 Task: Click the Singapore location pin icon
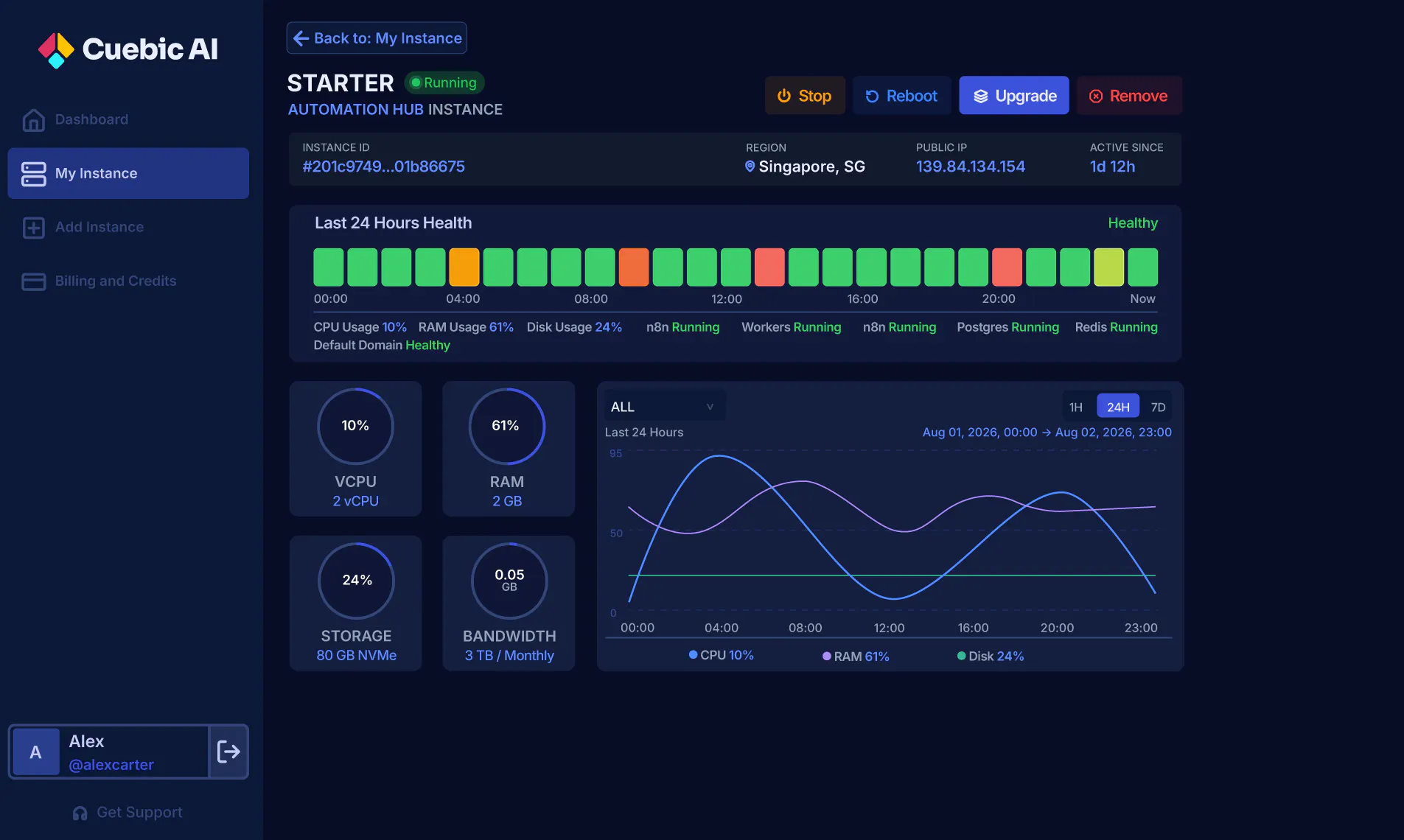coord(750,167)
